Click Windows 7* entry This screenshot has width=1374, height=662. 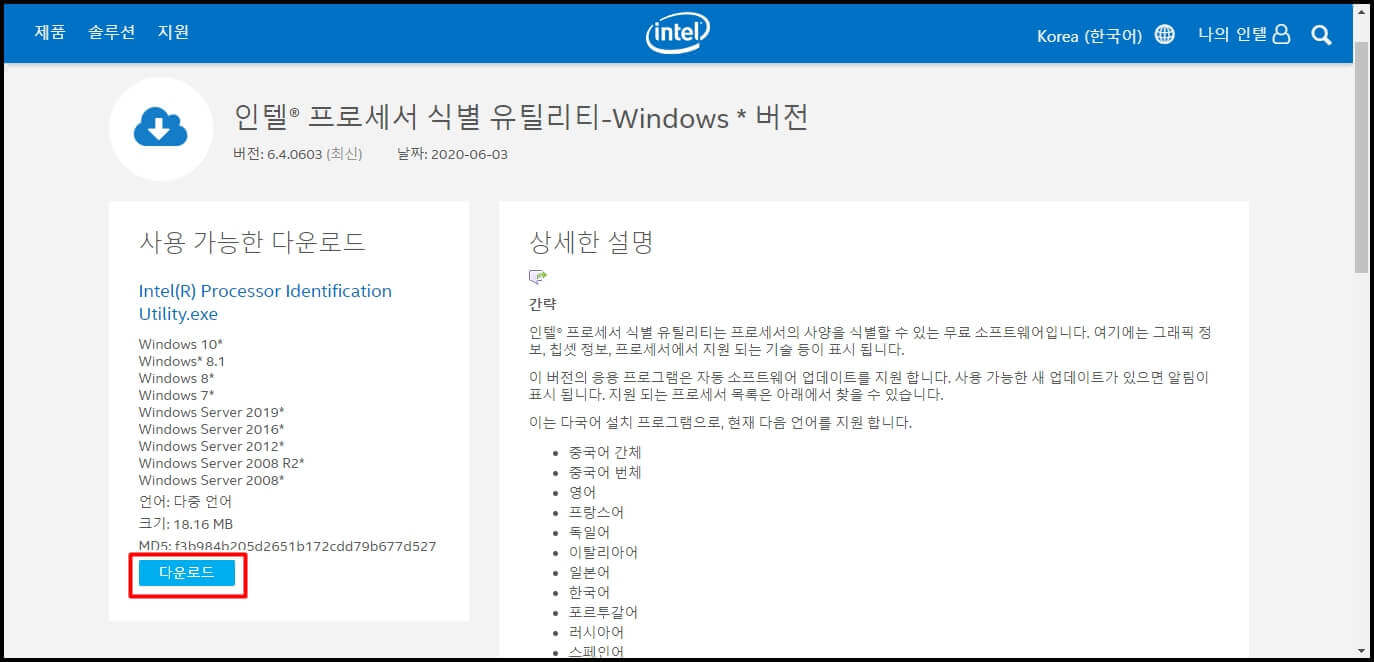[x=176, y=395]
